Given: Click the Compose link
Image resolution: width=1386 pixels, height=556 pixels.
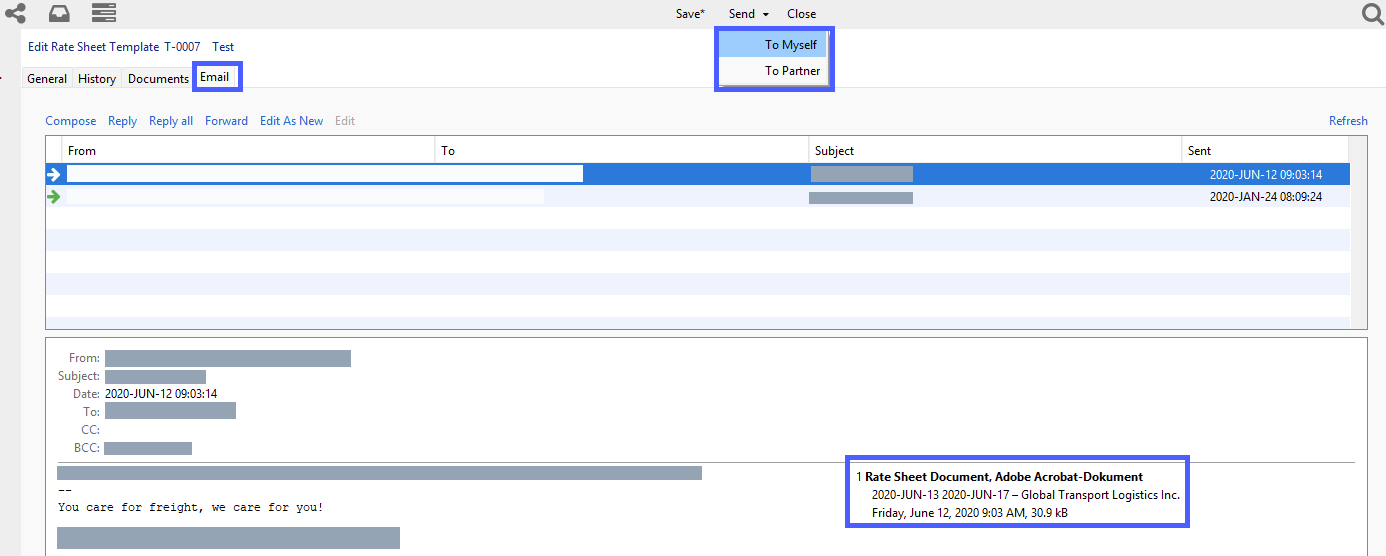Looking at the screenshot, I should click(71, 121).
